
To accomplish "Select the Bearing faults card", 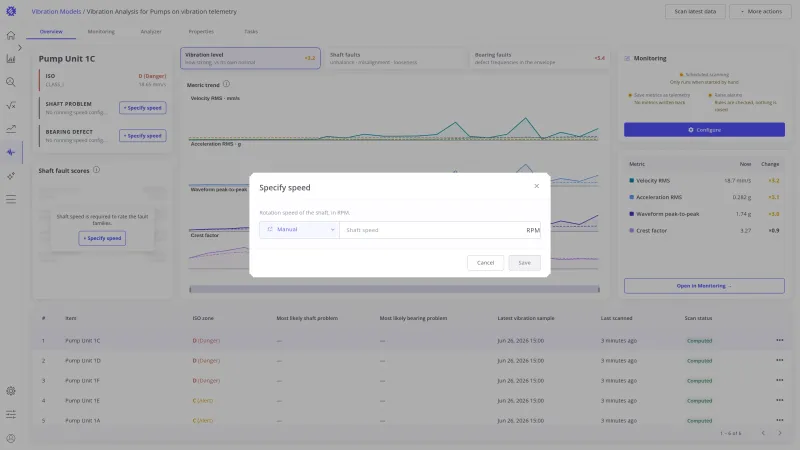I will click(539, 58).
